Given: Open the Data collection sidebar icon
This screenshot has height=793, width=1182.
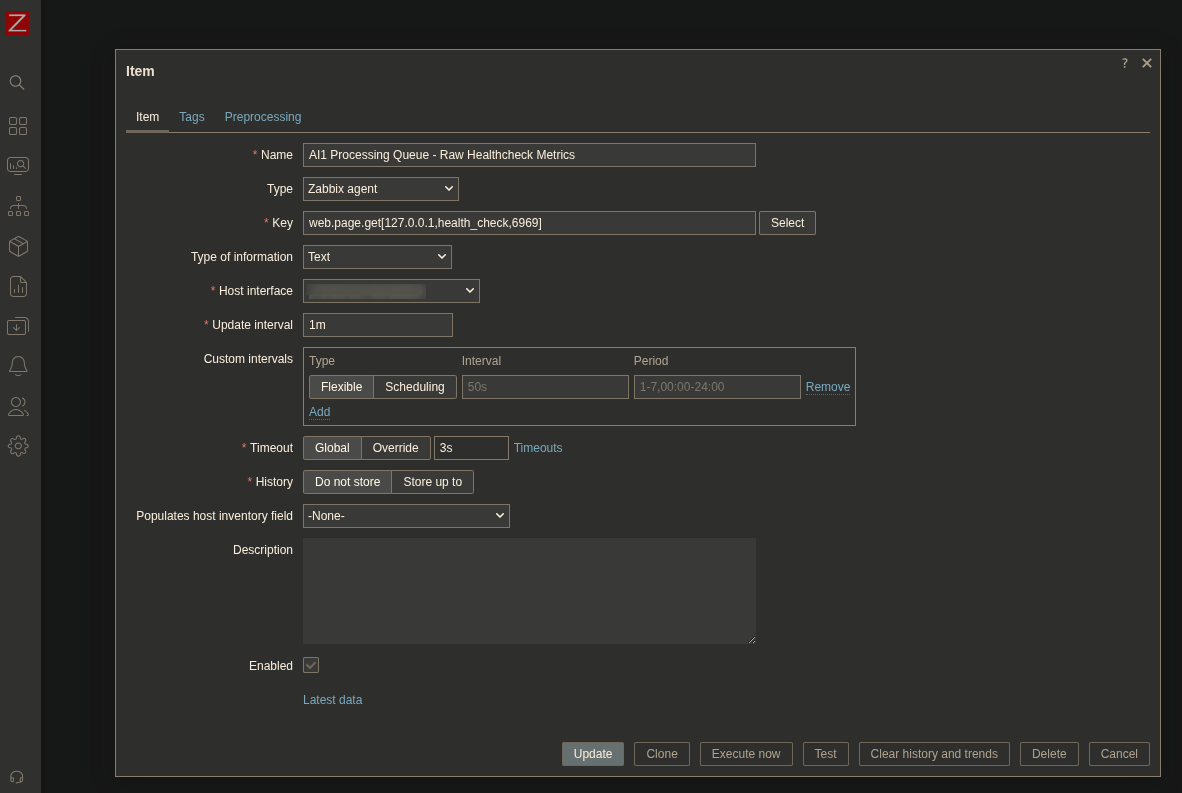Looking at the screenshot, I should tap(18, 326).
